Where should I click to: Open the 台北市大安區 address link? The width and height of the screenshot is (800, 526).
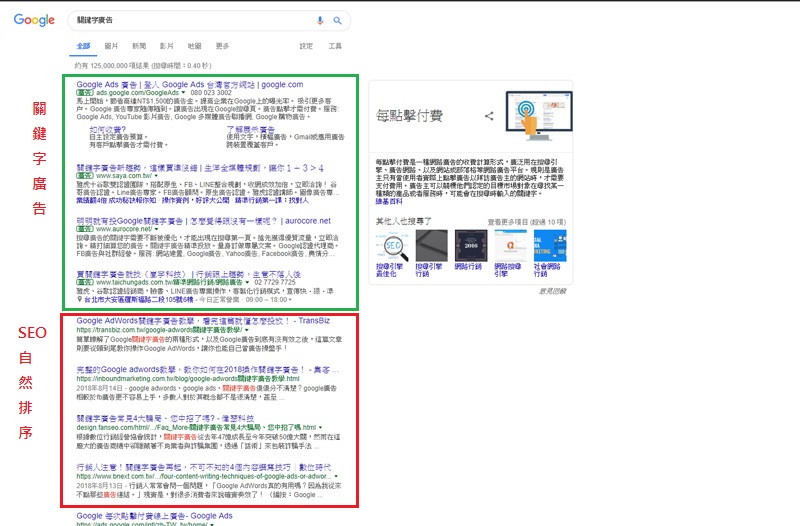138,299
